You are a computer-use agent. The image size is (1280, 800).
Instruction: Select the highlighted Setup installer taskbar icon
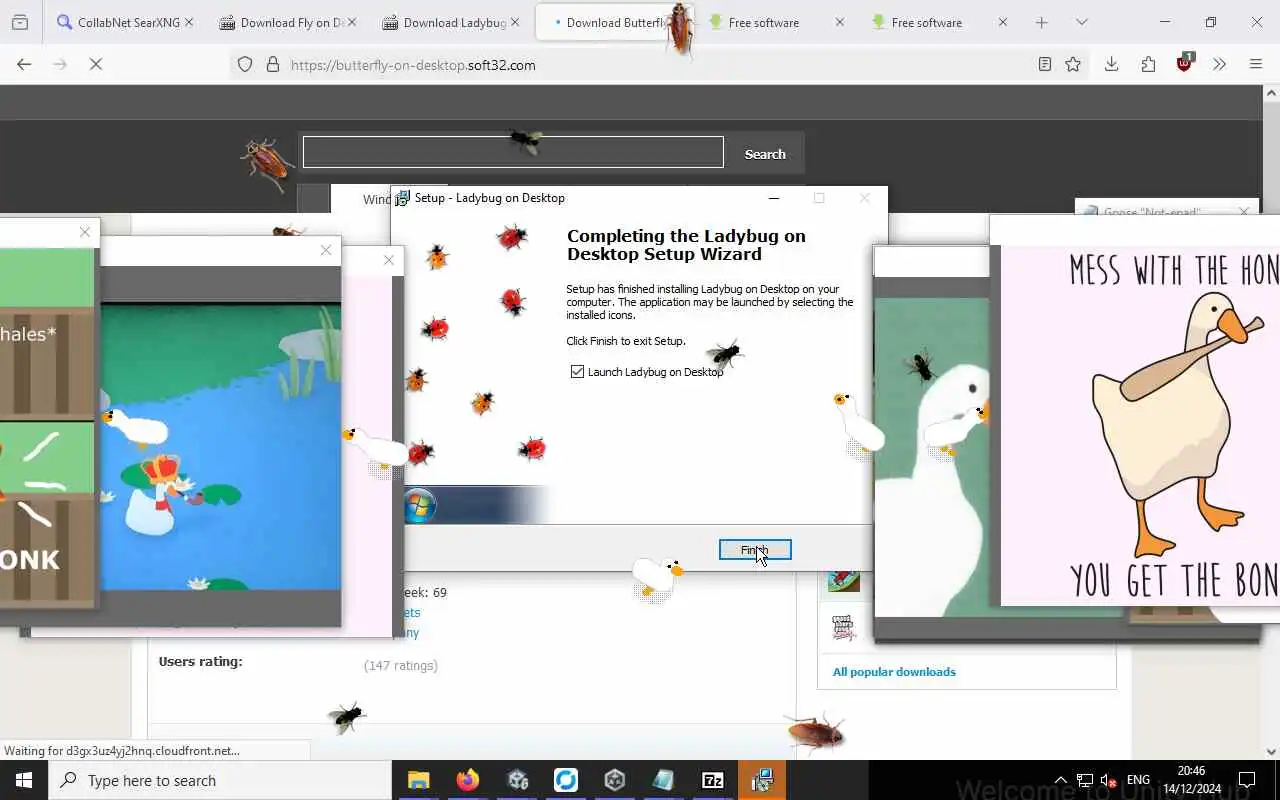point(762,780)
